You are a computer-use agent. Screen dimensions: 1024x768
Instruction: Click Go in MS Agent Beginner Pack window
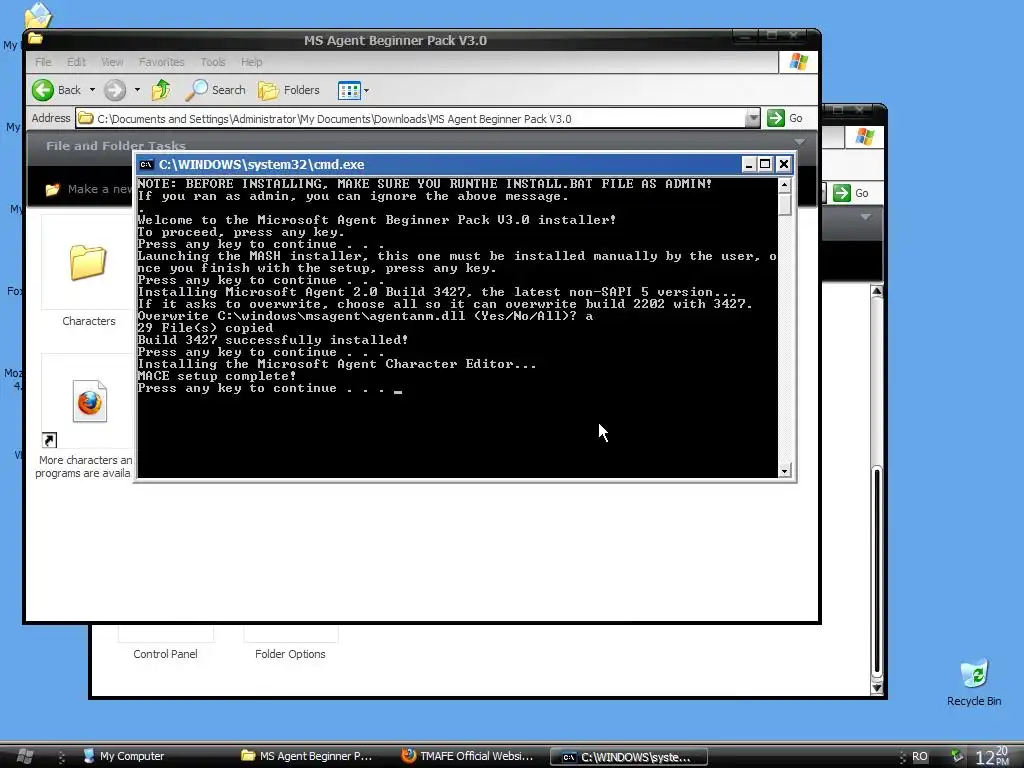click(x=785, y=118)
